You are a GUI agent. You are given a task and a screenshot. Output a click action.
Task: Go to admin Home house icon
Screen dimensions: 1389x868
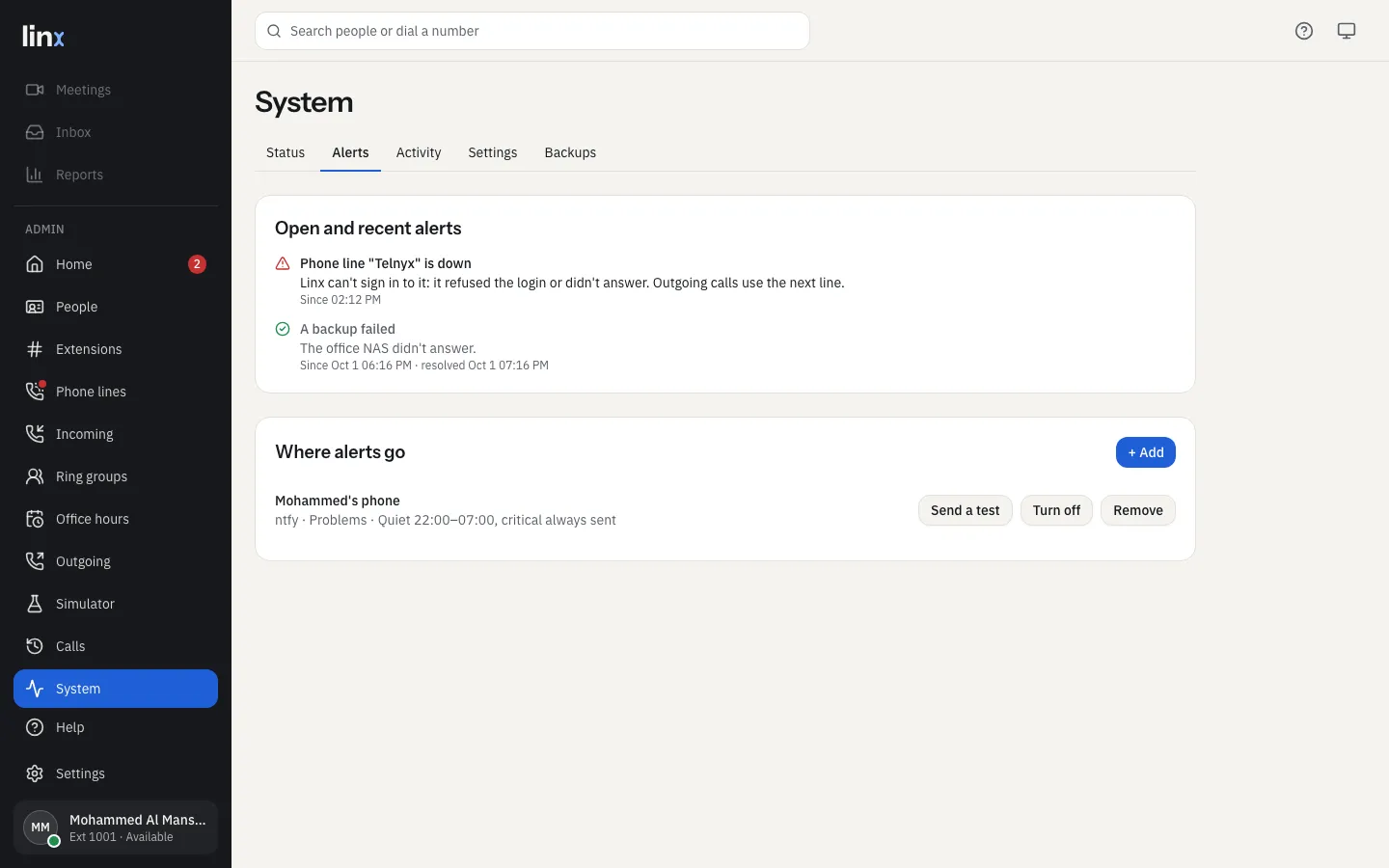tap(35, 264)
